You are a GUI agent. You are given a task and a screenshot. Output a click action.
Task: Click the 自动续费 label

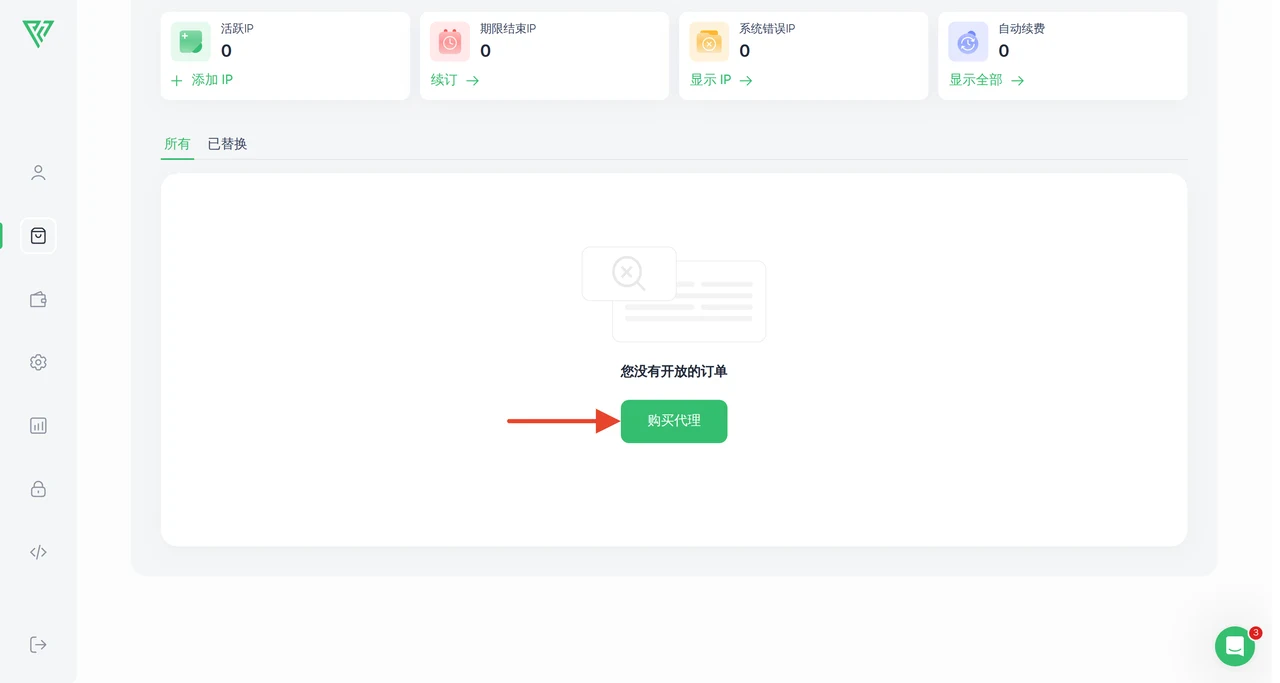click(x=1022, y=28)
